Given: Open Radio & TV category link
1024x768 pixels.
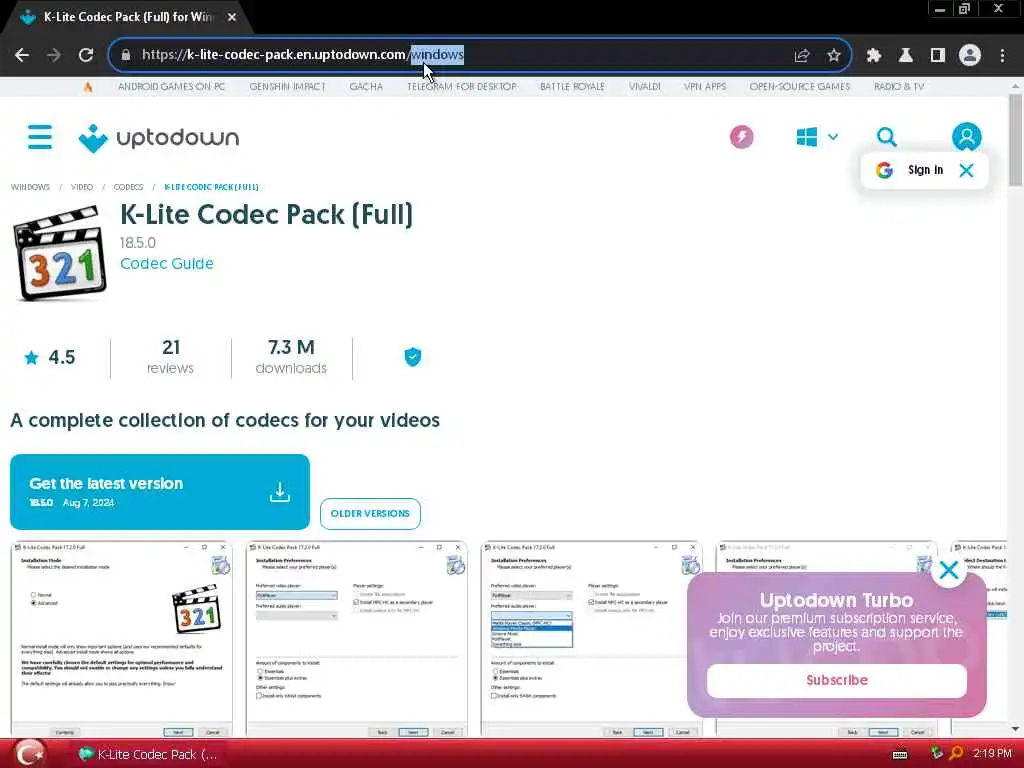Looking at the screenshot, I should (899, 87).
